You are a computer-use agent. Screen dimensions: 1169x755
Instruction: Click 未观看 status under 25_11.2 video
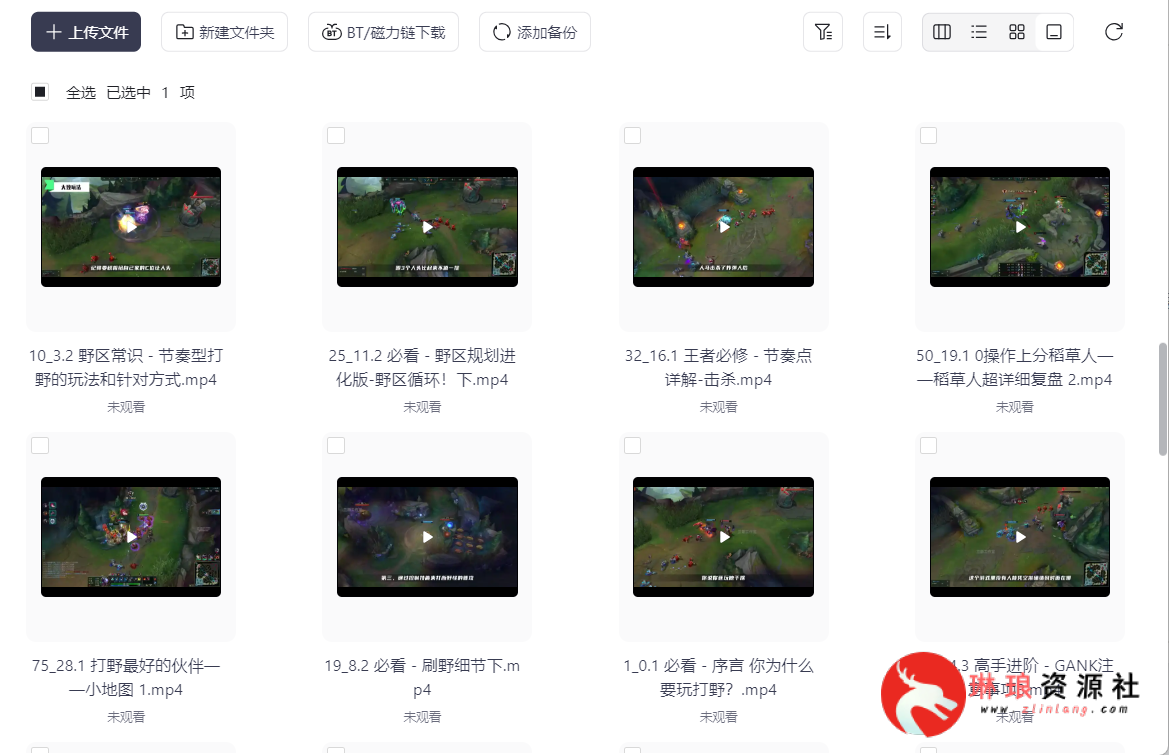point(422,407)
